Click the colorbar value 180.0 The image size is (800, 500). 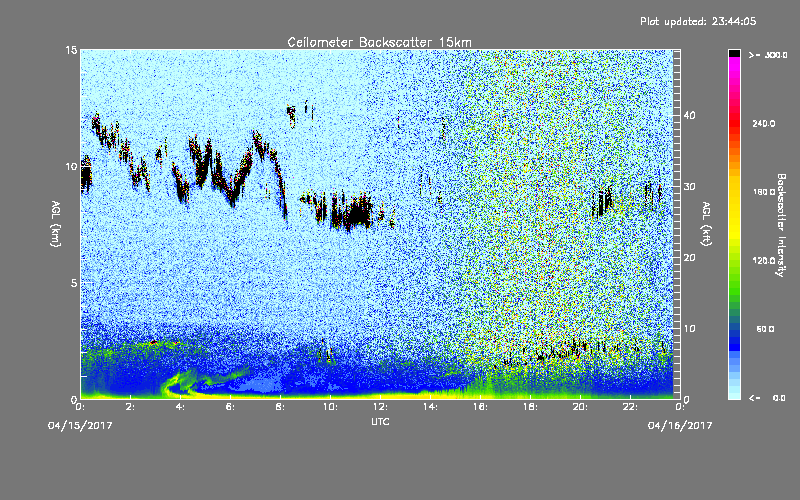[x=764, y=192]
